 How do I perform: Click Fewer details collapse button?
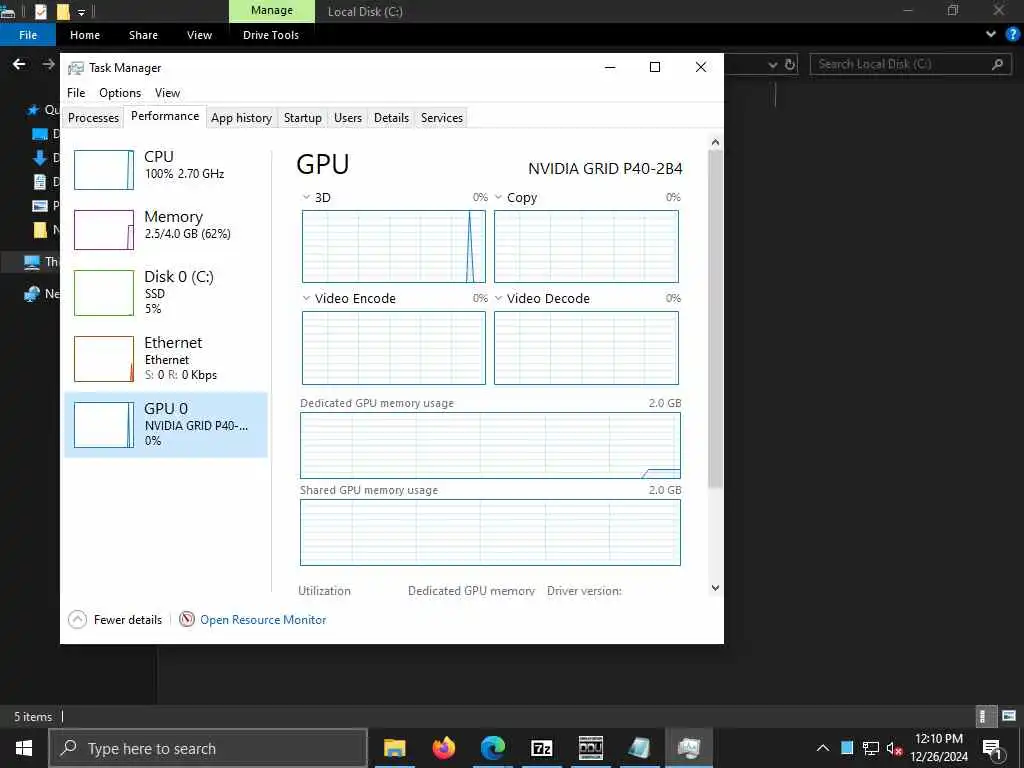pos(116,620)
